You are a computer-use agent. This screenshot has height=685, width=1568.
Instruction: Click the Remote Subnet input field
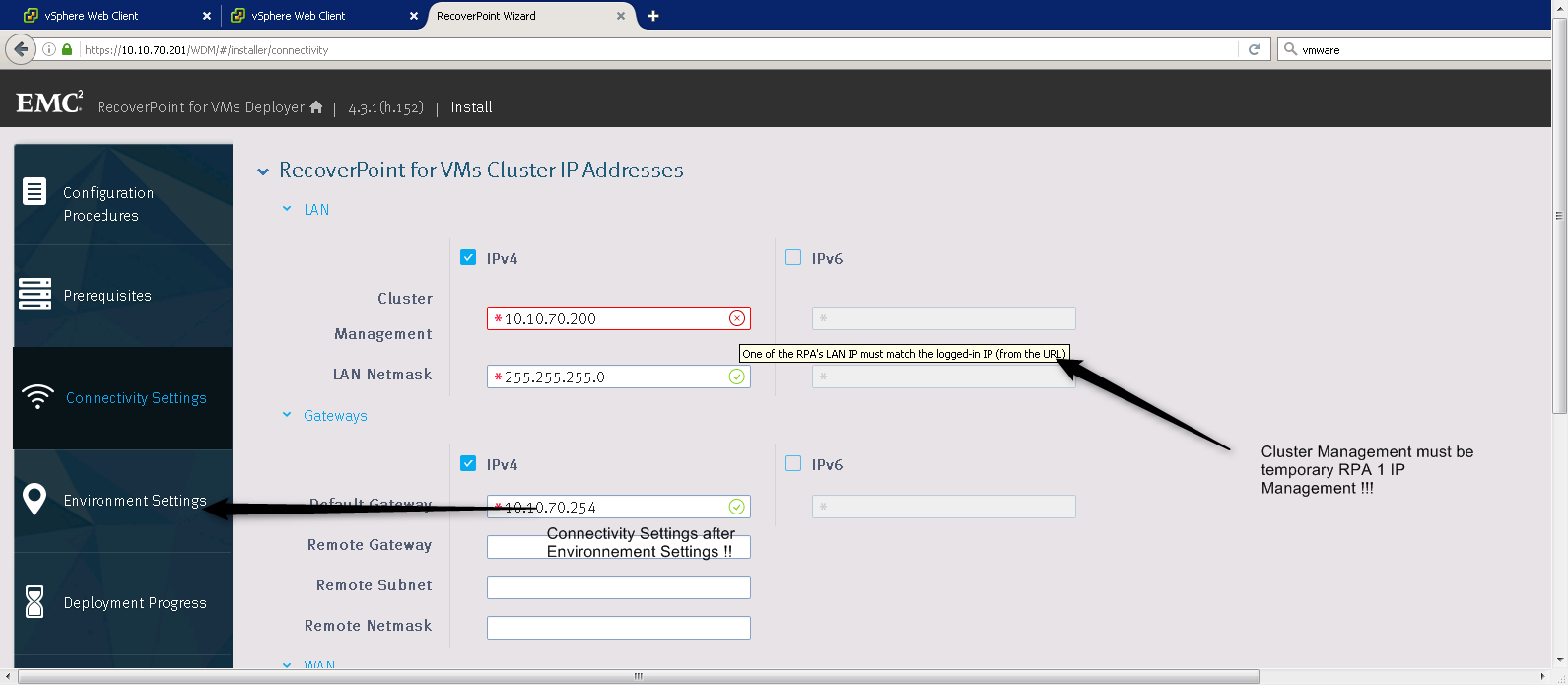pyautogui.click(x=619, y=587)
